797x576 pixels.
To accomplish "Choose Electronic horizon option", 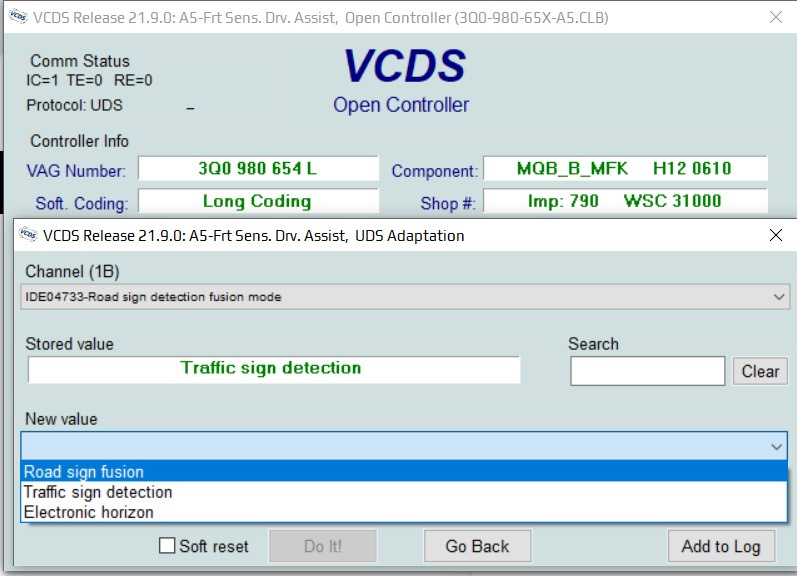I will tap(405, 512).
